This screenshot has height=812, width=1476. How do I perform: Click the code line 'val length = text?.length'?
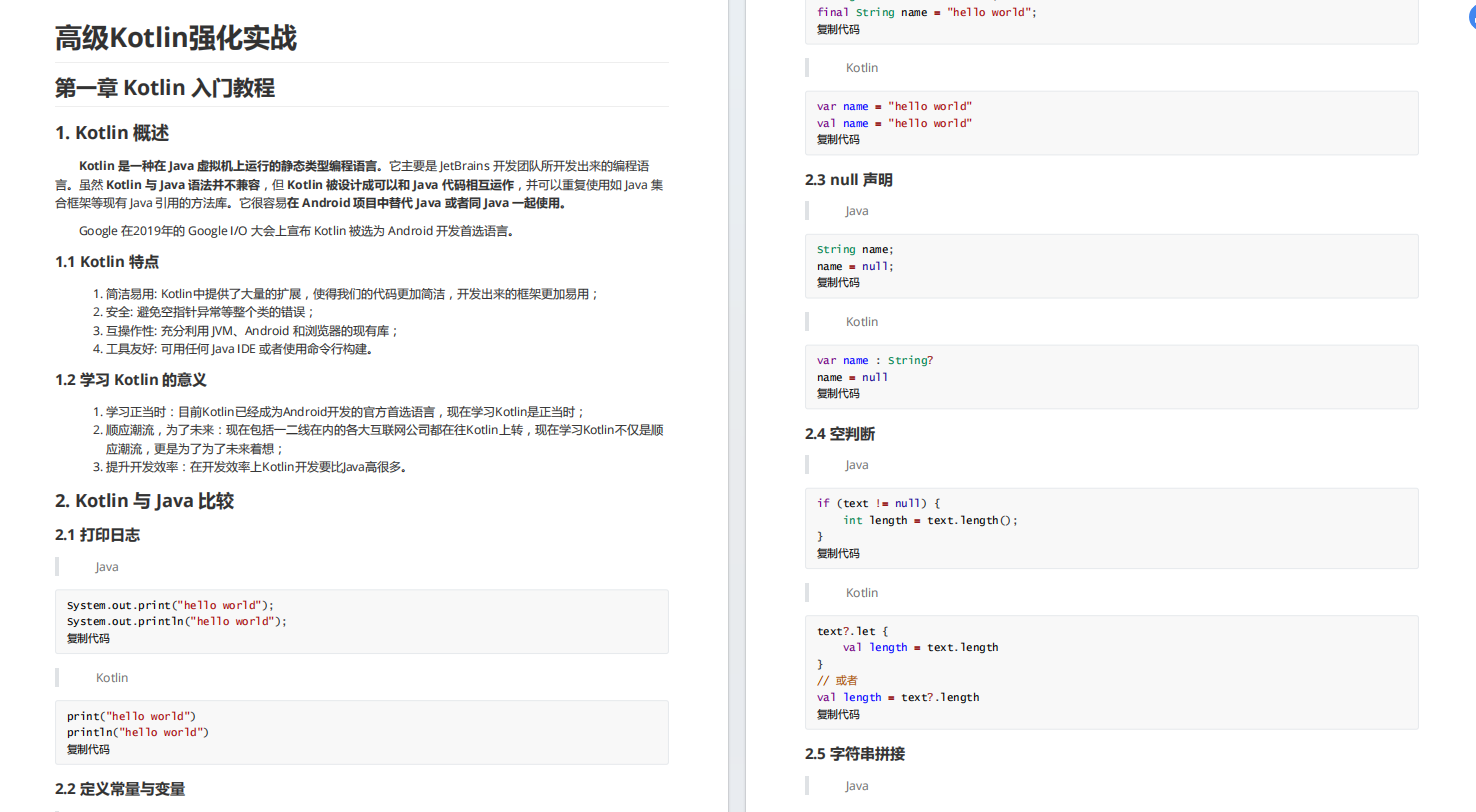coord(898,697)
